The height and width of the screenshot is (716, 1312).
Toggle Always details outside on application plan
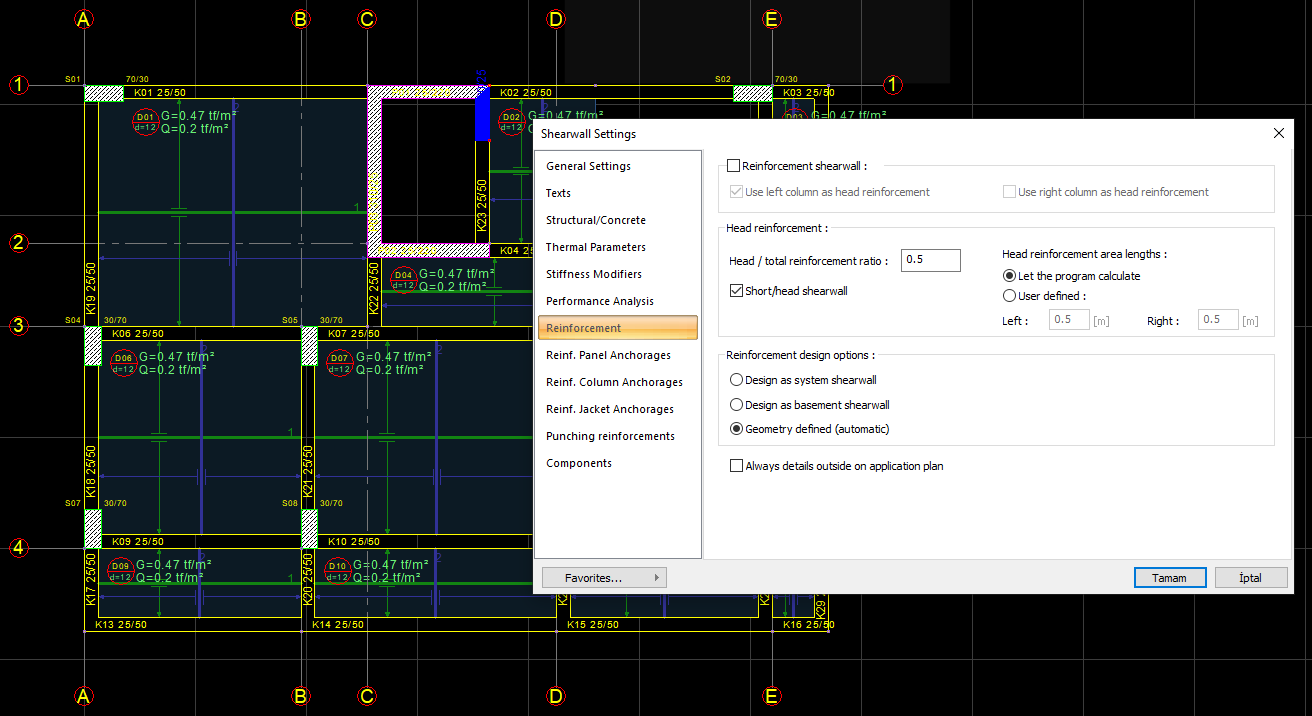(737, 466)
